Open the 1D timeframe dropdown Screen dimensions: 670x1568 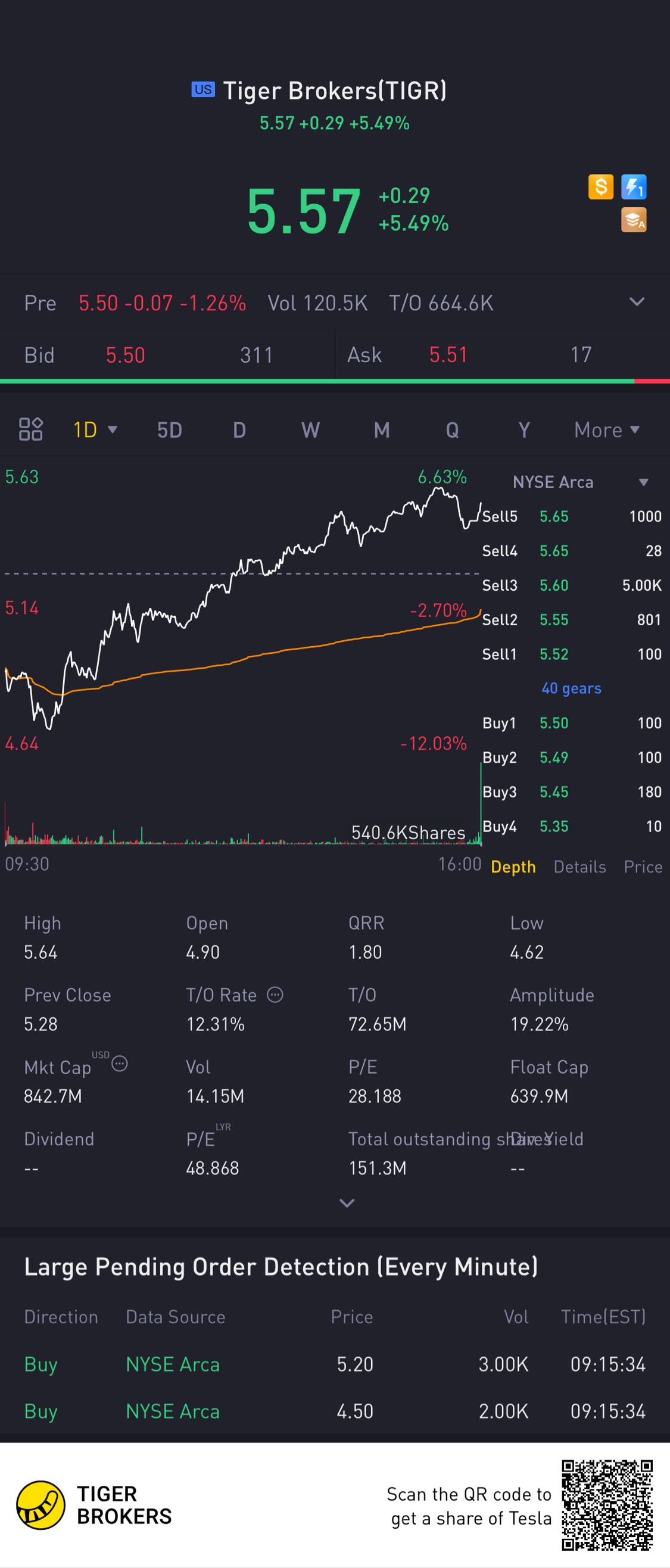click(95, 430)
